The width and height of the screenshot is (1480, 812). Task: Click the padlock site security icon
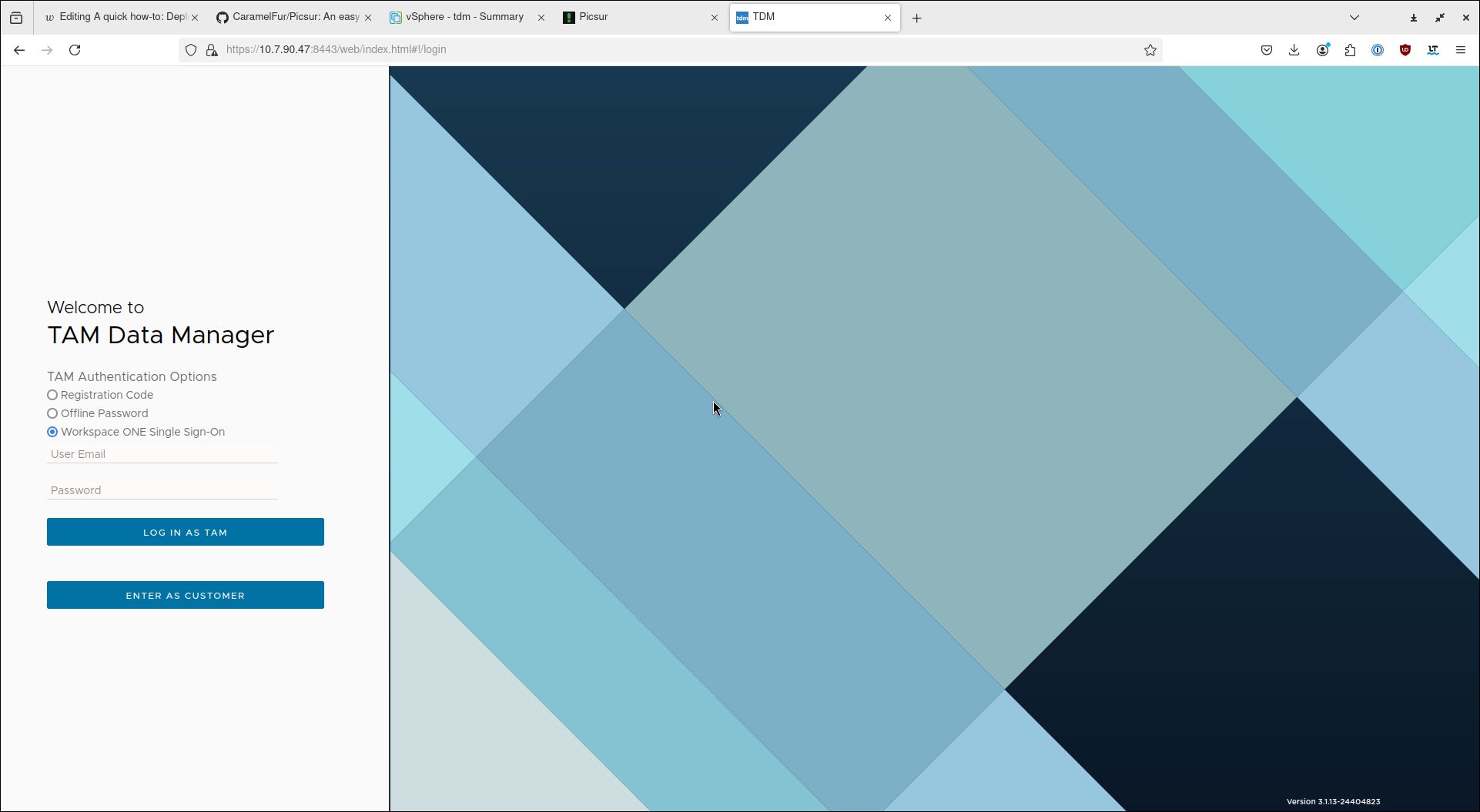click(x=211, y=50)
